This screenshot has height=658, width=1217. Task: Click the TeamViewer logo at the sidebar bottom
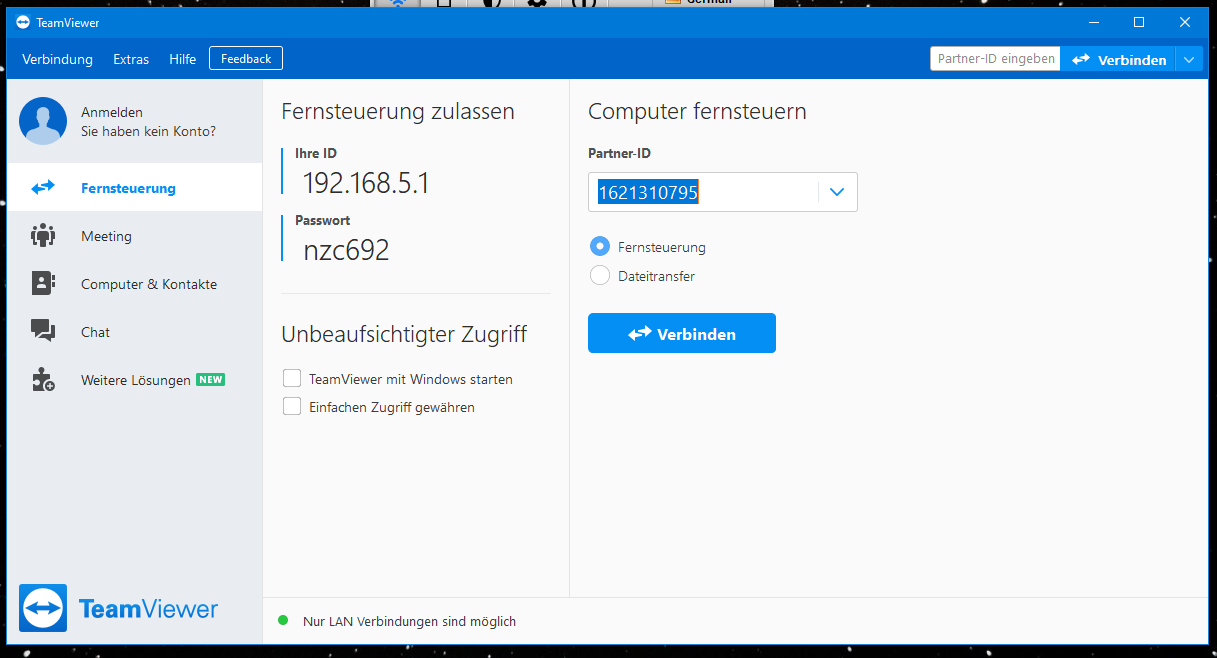(119, 608)
